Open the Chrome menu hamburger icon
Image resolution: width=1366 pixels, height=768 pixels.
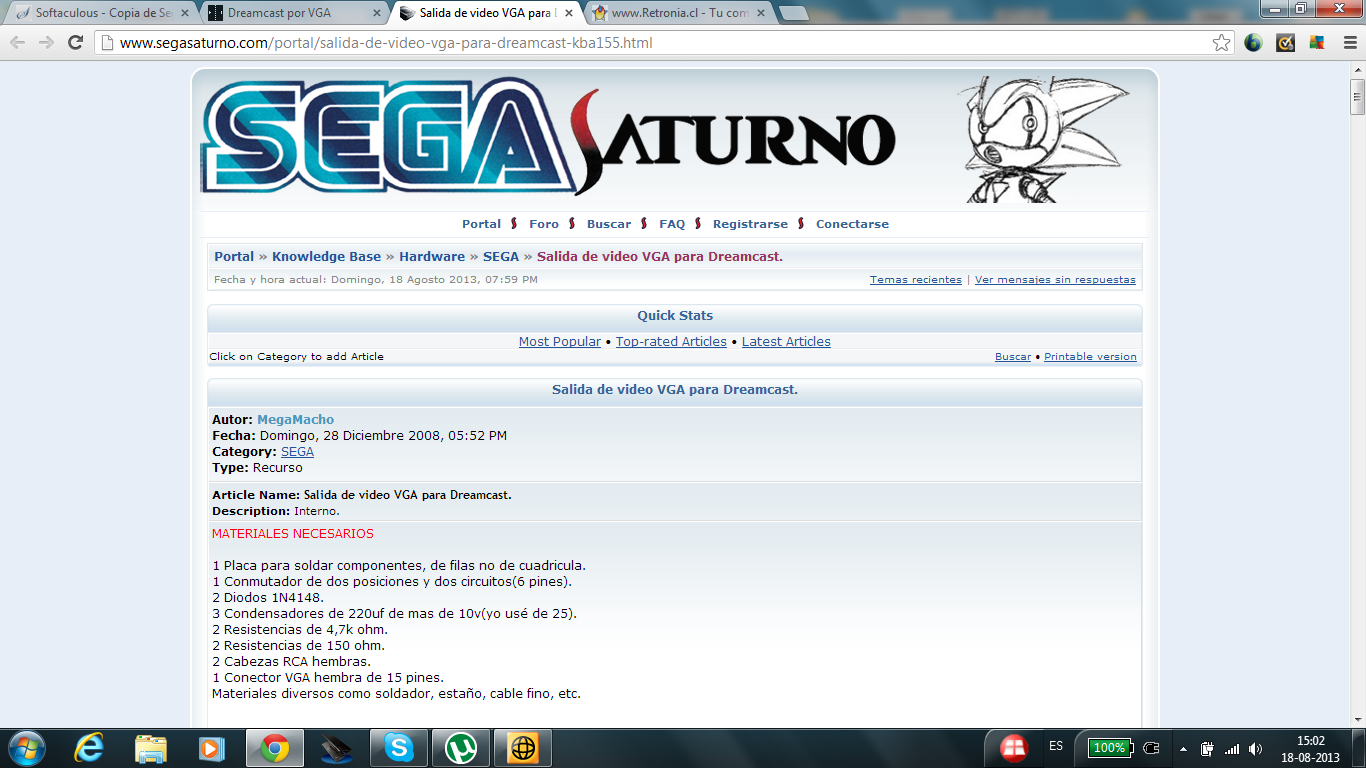(x=1346, y=43)
